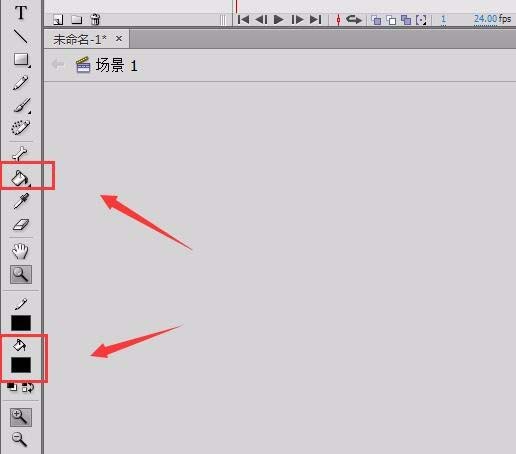Select the Eraser tool
Viewport: 516px width, 454px height.
pyautogui.click(x=21, y=225)
